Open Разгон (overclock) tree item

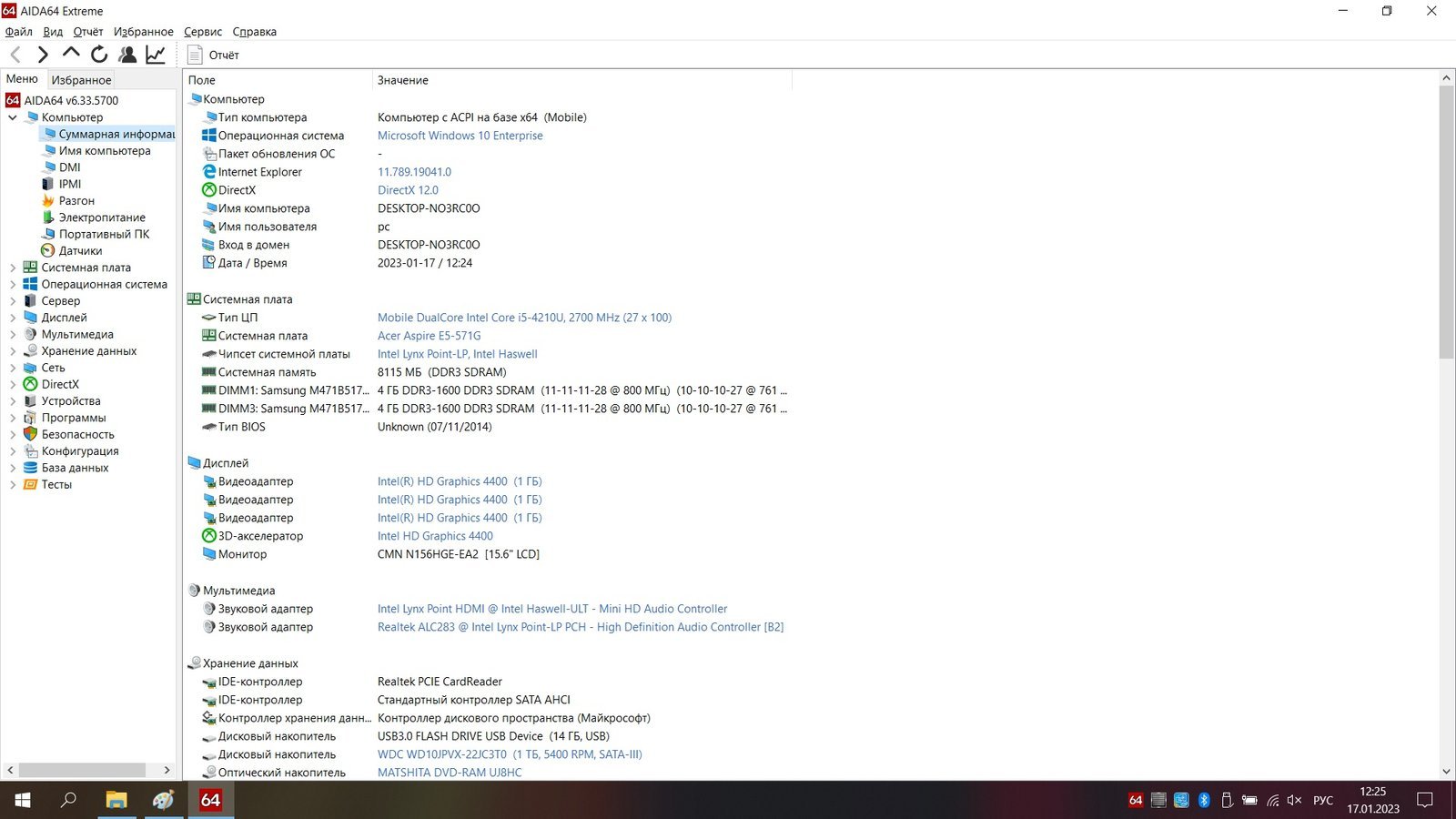pos(76,201)
